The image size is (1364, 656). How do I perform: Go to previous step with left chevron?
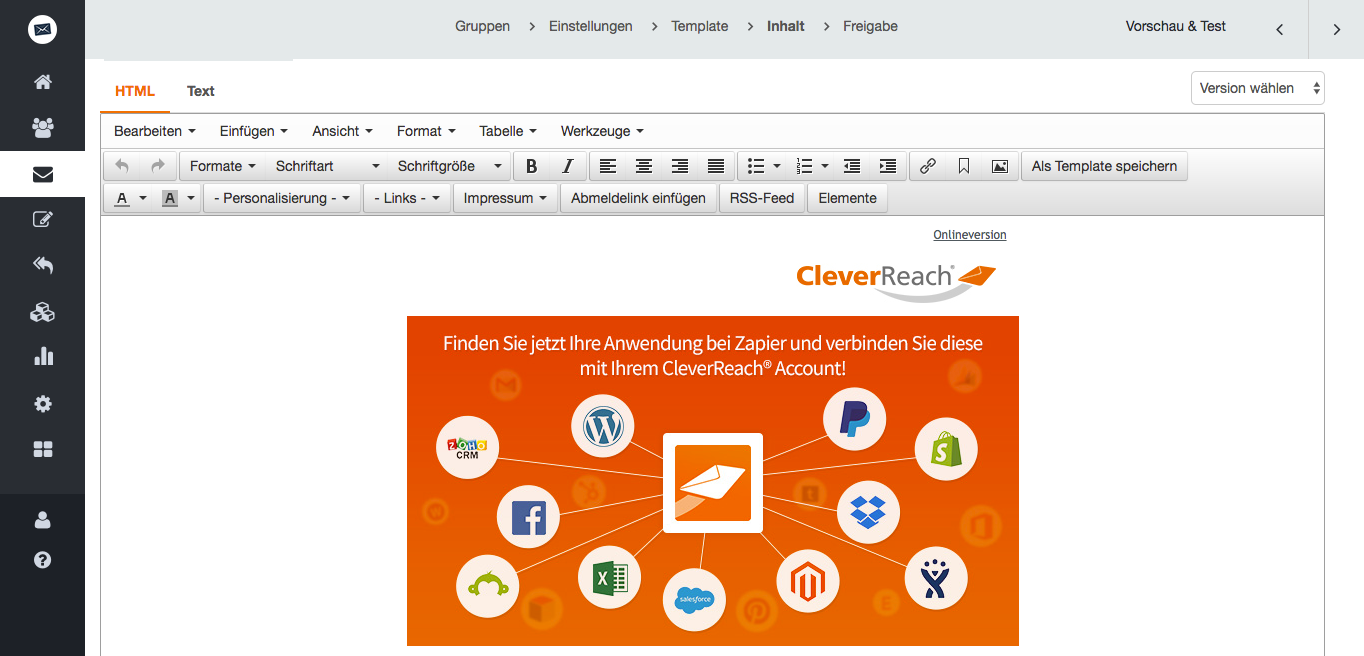(1279, 29)
